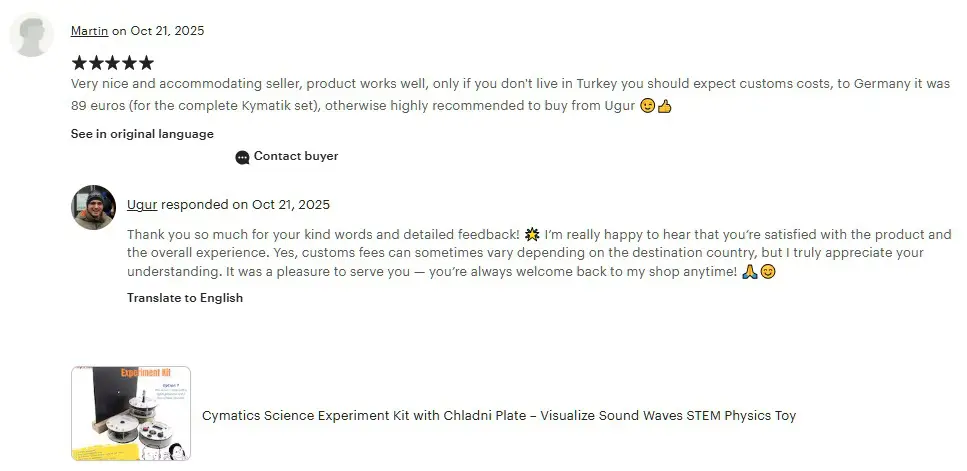Click the Contact buyer speech bubble icon
This screenshot has width=967, height=471.
[242, 157]
